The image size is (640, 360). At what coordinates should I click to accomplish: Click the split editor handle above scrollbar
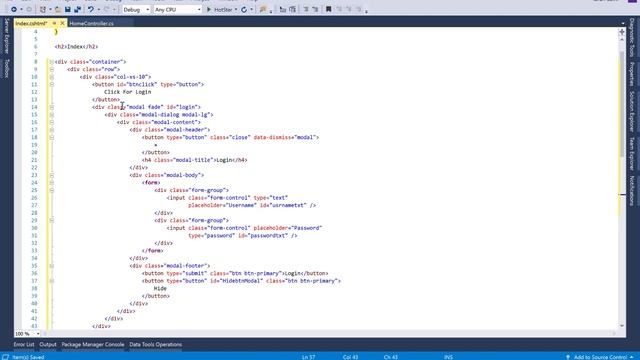[622, 32]
